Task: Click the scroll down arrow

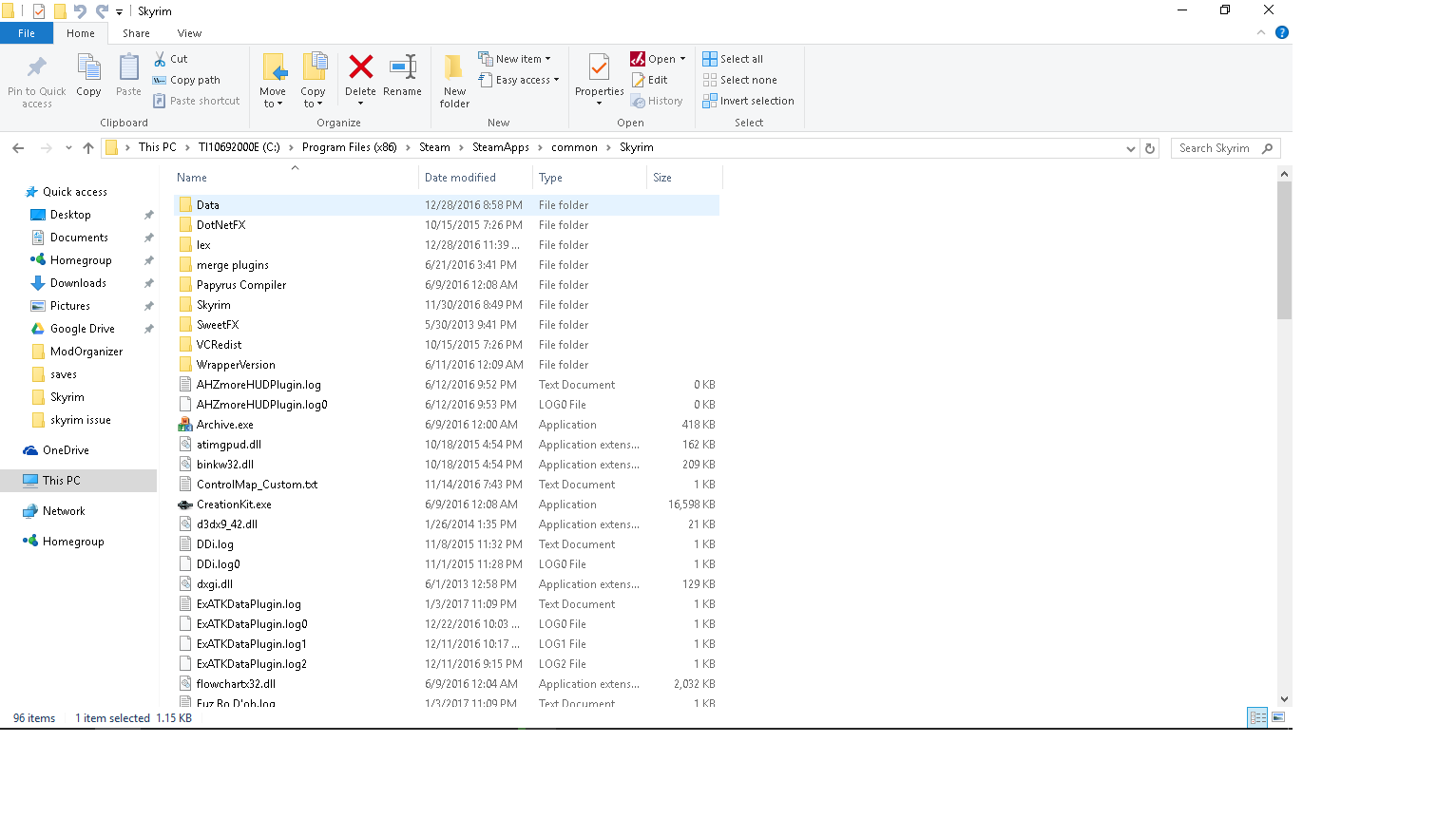Action: (1284, 698)
